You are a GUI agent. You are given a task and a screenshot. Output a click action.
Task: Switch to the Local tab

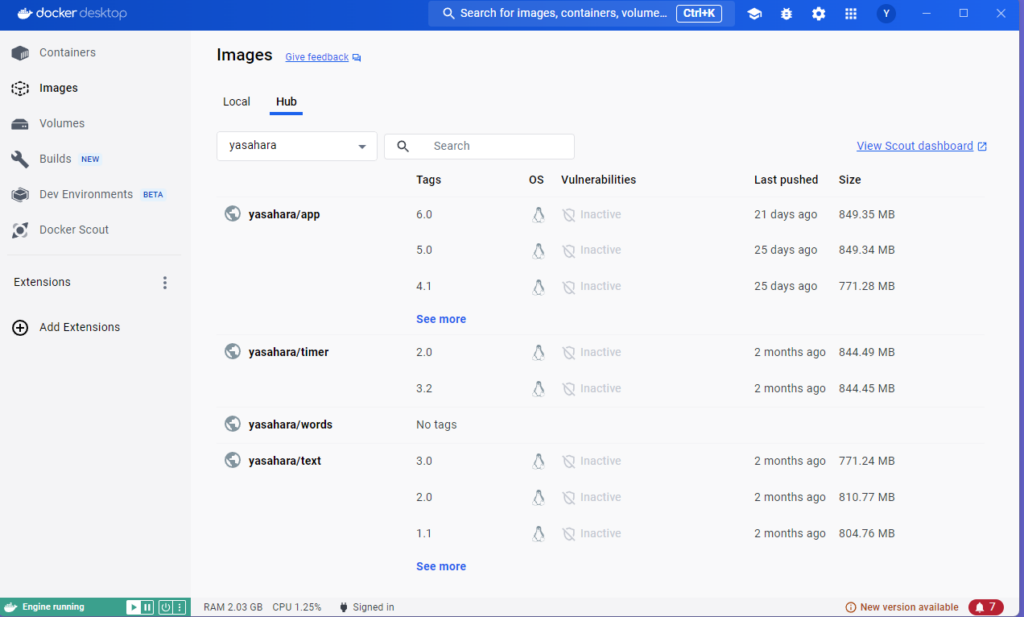[x=236, y=102]
